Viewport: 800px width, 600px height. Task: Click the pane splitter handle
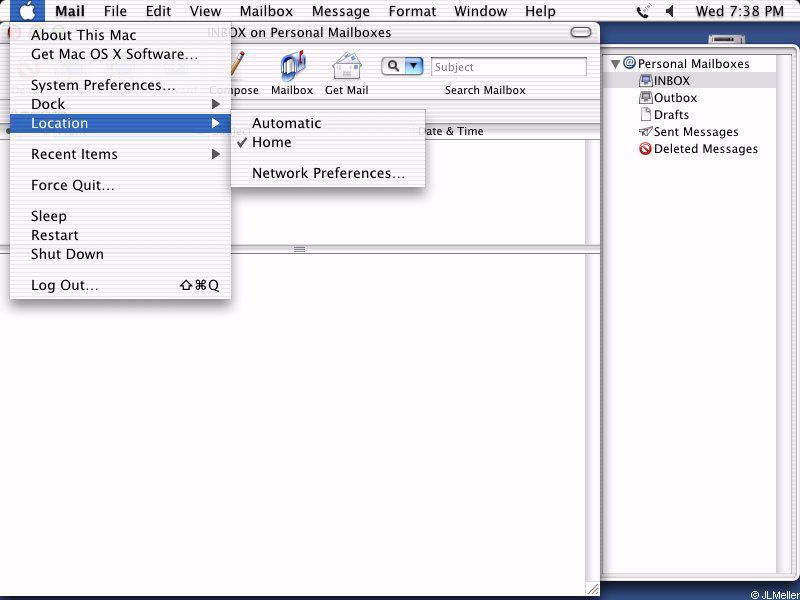pyautogui.click(x=299, y=249)
